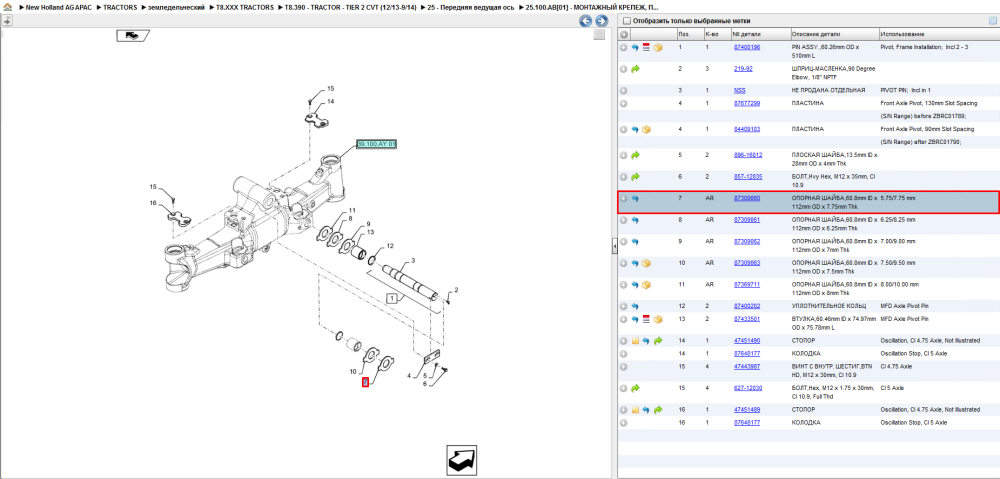Click the red list icon in the 87400196 row
Viewport: 1000px width, 479px height.
pyautogui.click(x=646, y=48)
